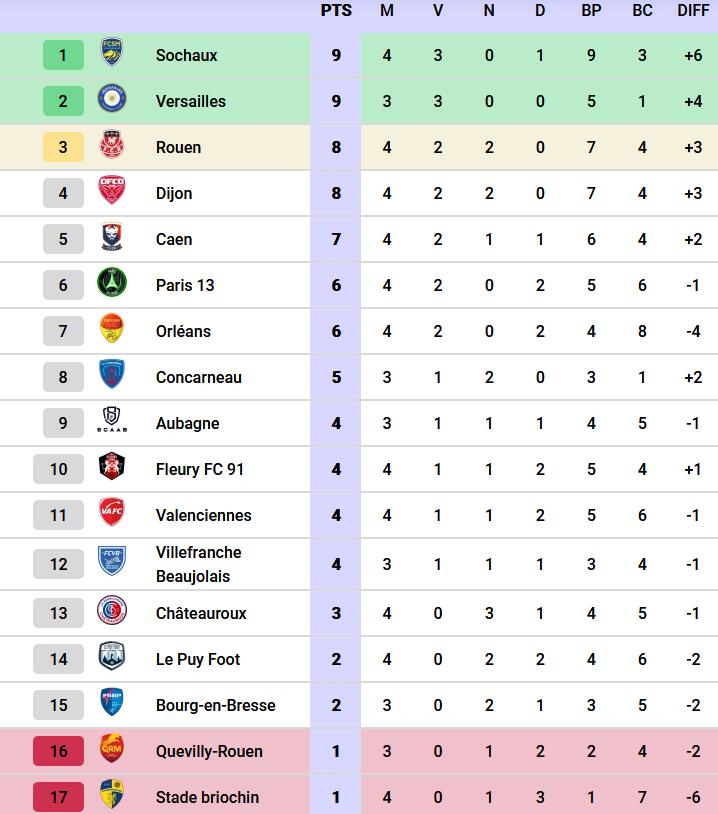Click the red rank 16 position badge
This screenshot has height=814, width=718.
coord(59,751)
